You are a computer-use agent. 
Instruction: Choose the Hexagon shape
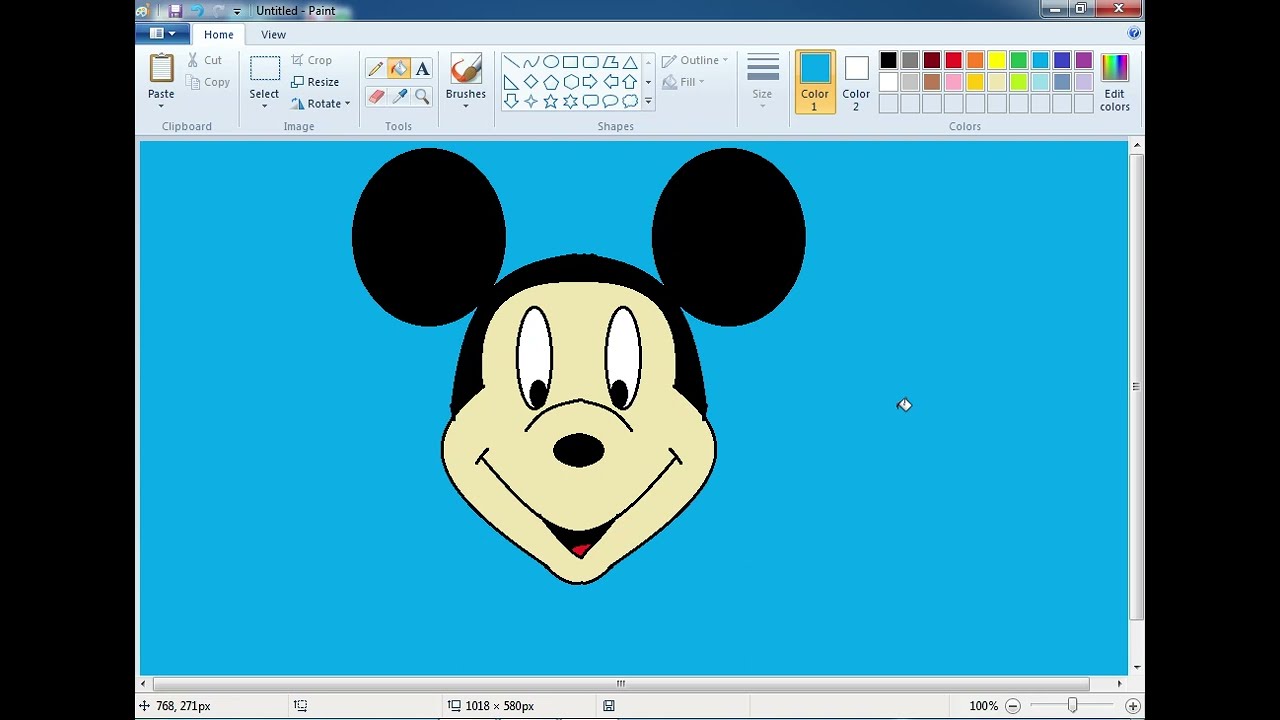coord(570,82)
